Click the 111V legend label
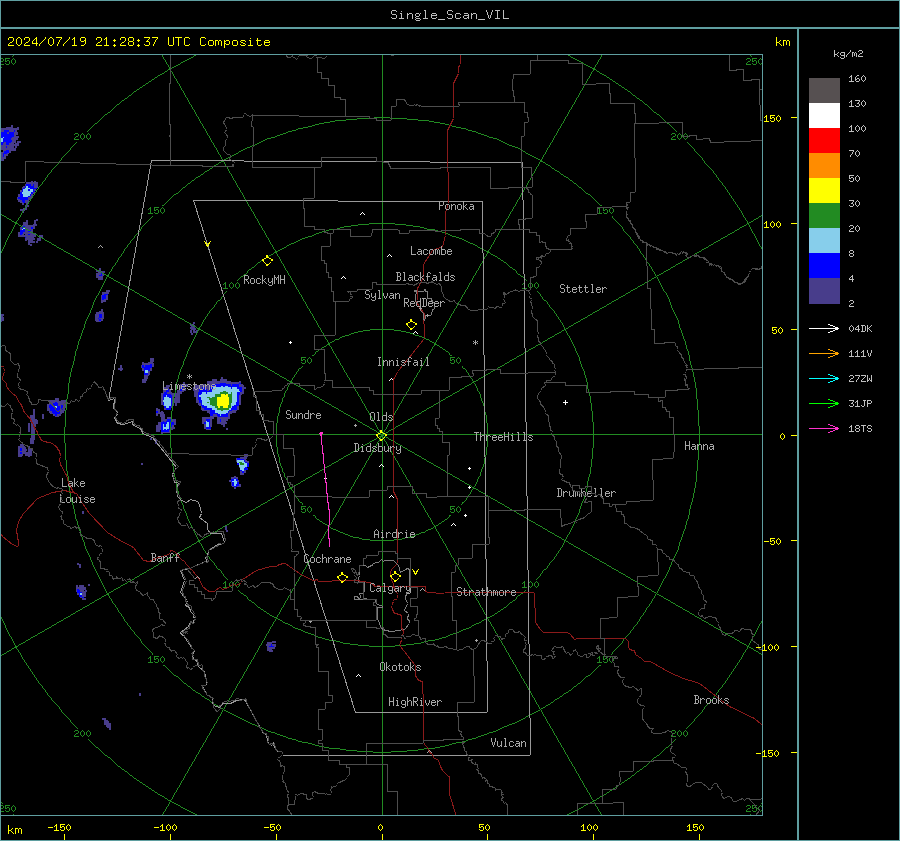Image resolution: width=900 pixels, height=841 pixels. click(860, 354)
